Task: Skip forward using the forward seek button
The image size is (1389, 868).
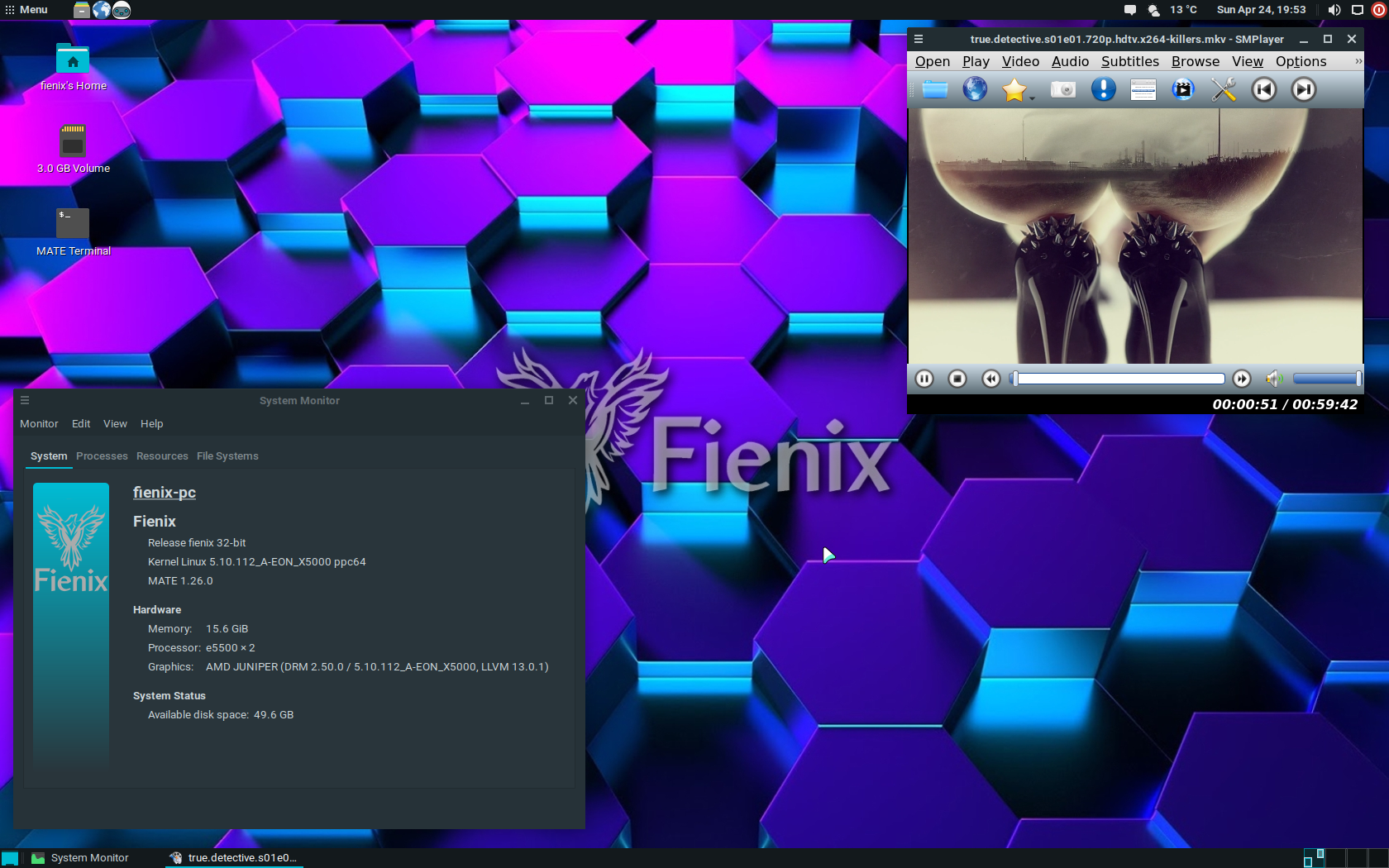Action: (x=1242, y=379)
